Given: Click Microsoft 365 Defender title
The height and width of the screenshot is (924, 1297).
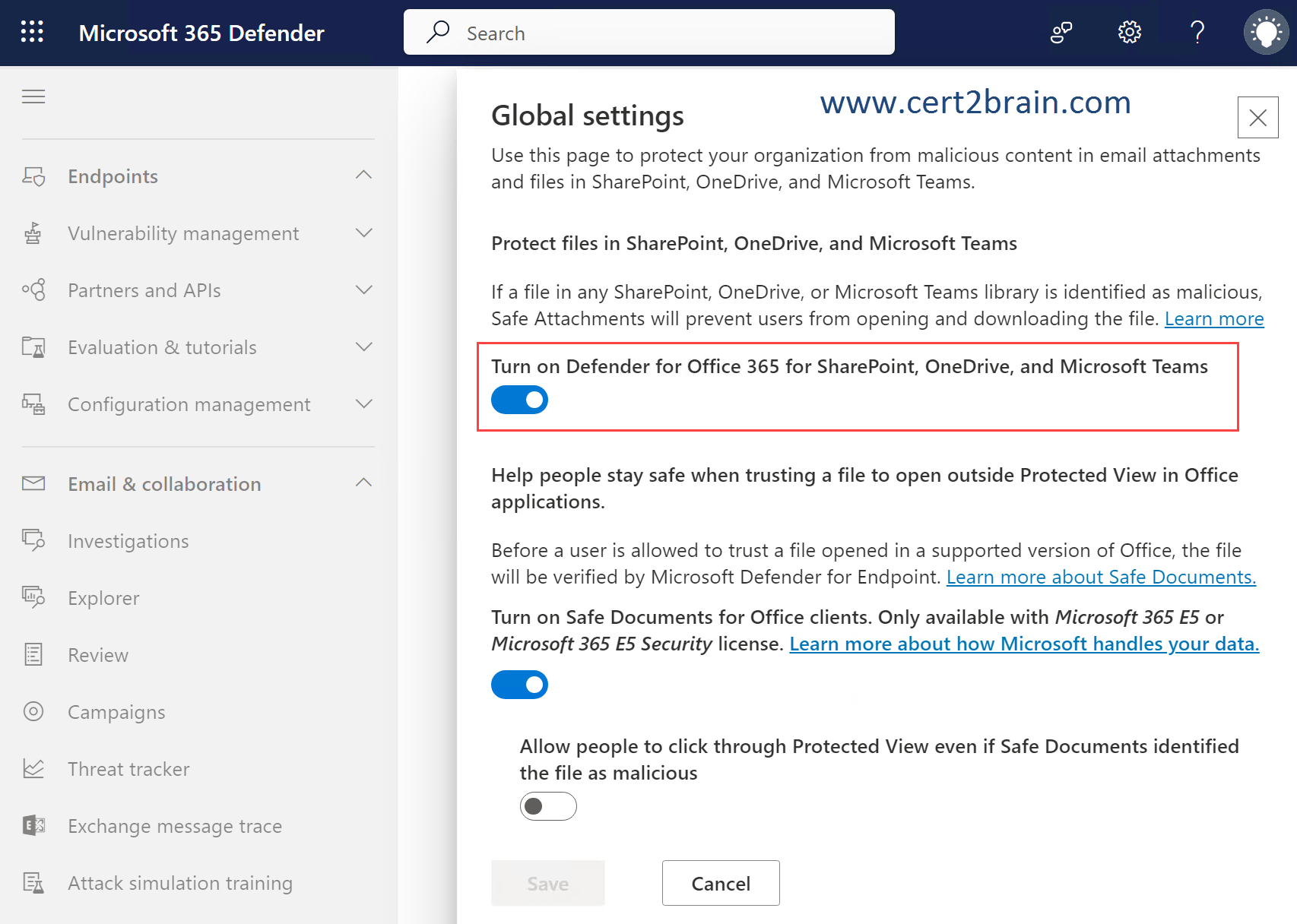Looking at the screenshot, I should click(201, 33).
